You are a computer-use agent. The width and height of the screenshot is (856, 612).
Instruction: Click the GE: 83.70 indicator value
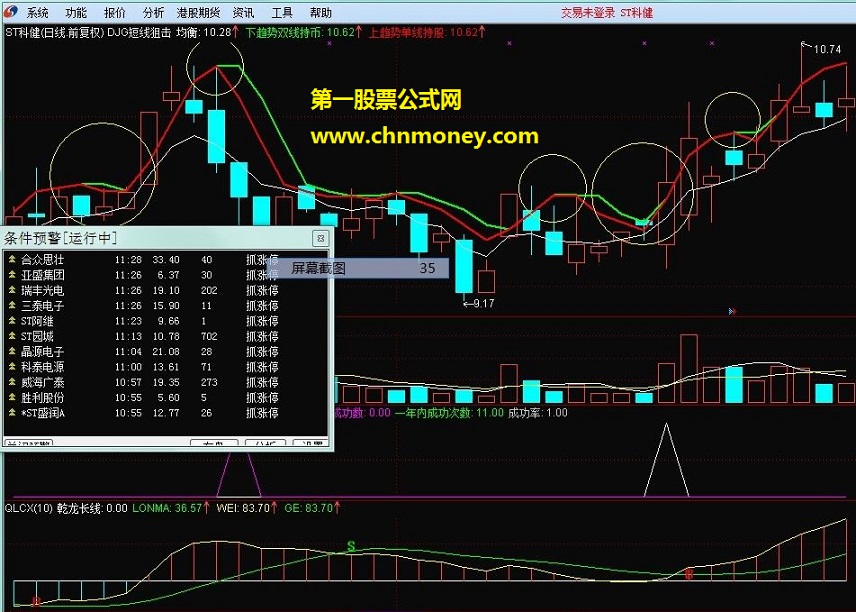click(x=312, y=508)
